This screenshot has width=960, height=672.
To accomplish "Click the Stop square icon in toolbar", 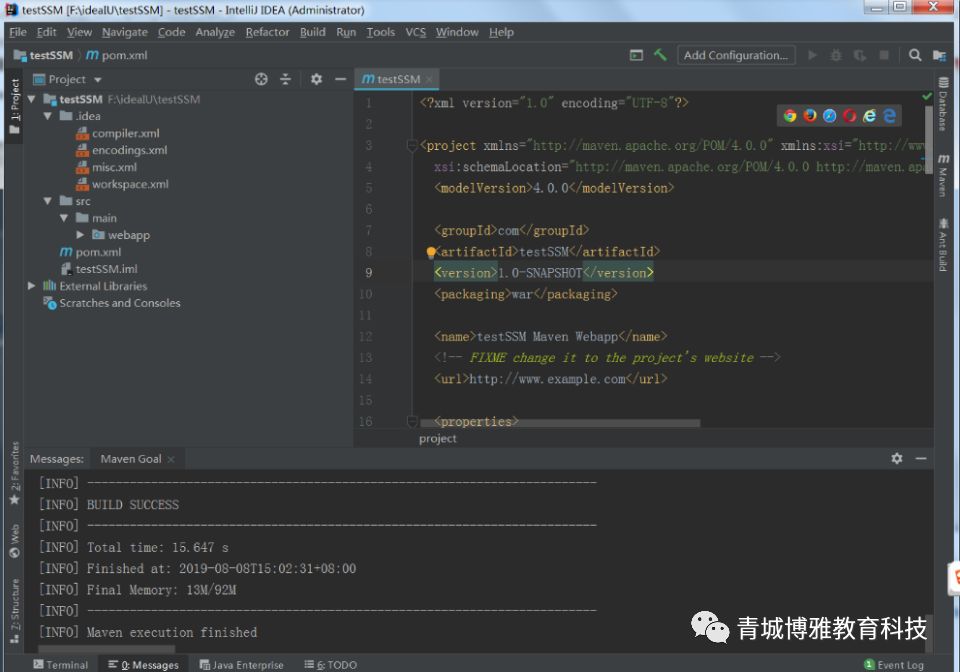I will pos(884,55).
